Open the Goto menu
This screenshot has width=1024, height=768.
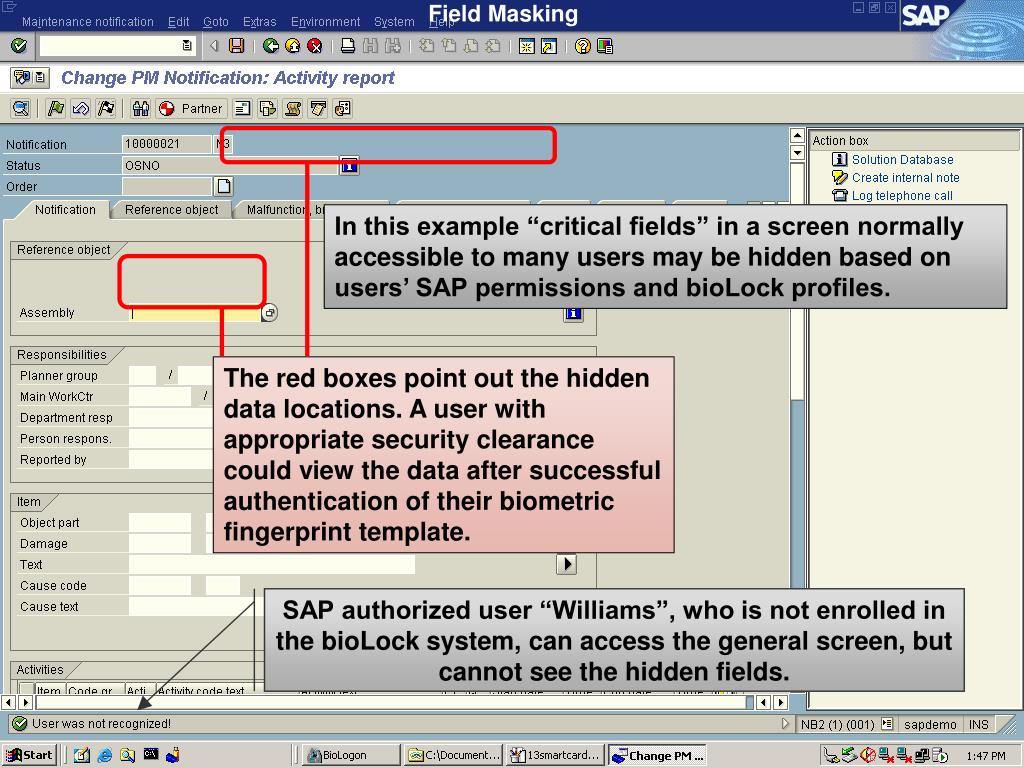[216, 22]
